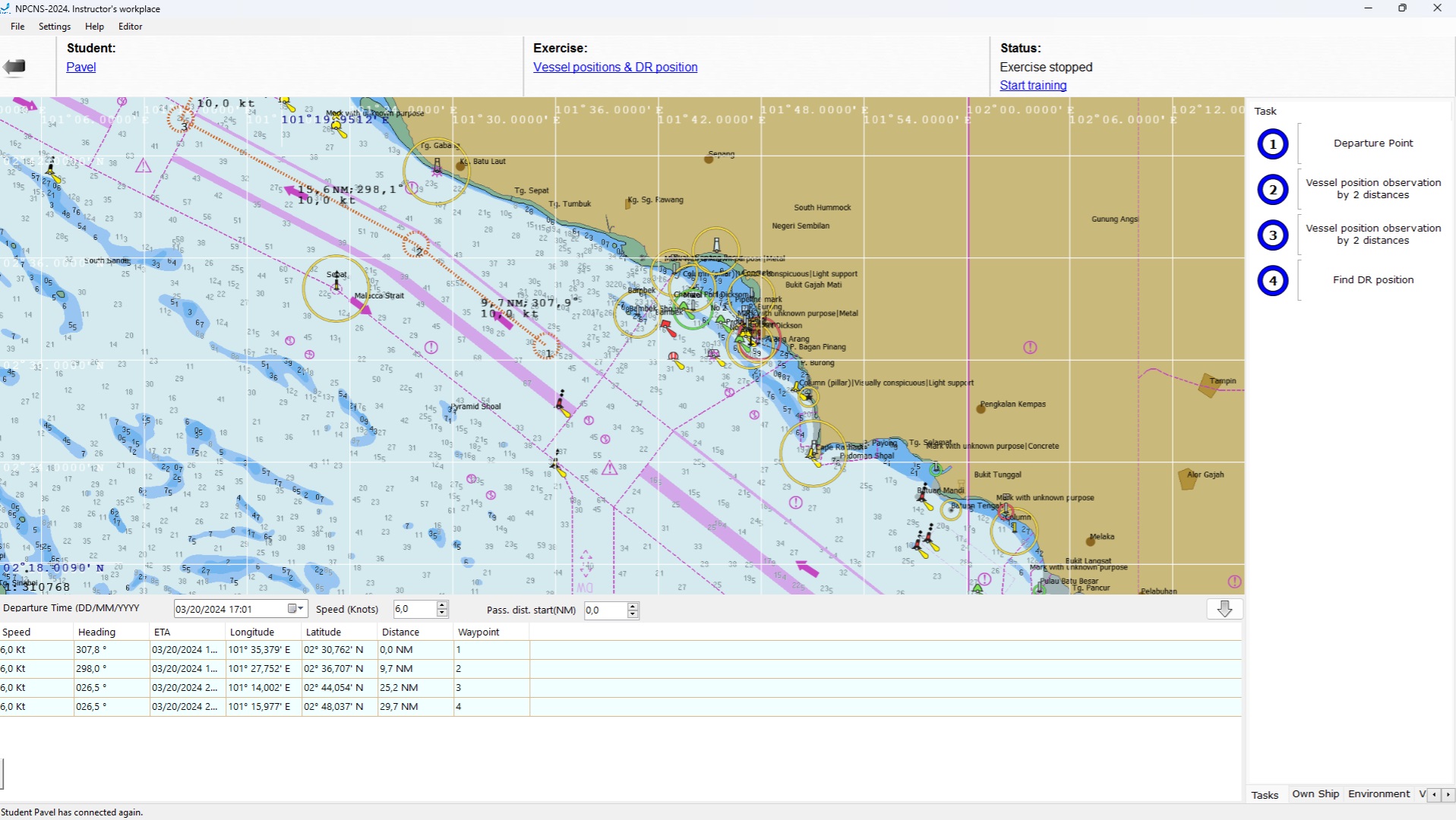Click task 2 numbered circle icon
This screenshot has height=820, width=1456.
click(x=1272, y=190)
